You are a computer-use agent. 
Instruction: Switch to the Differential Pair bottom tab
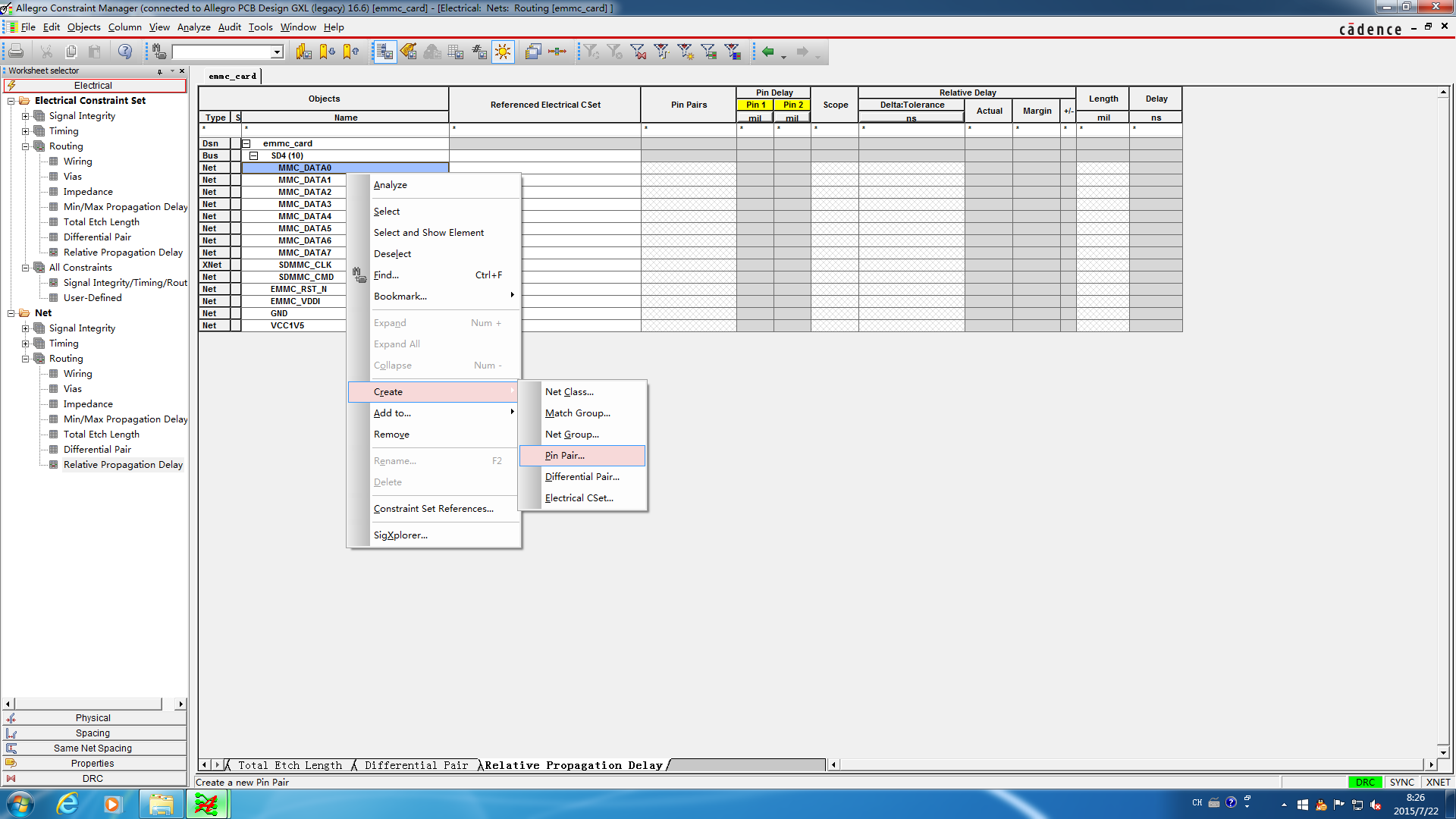click(x=416, y=765)
